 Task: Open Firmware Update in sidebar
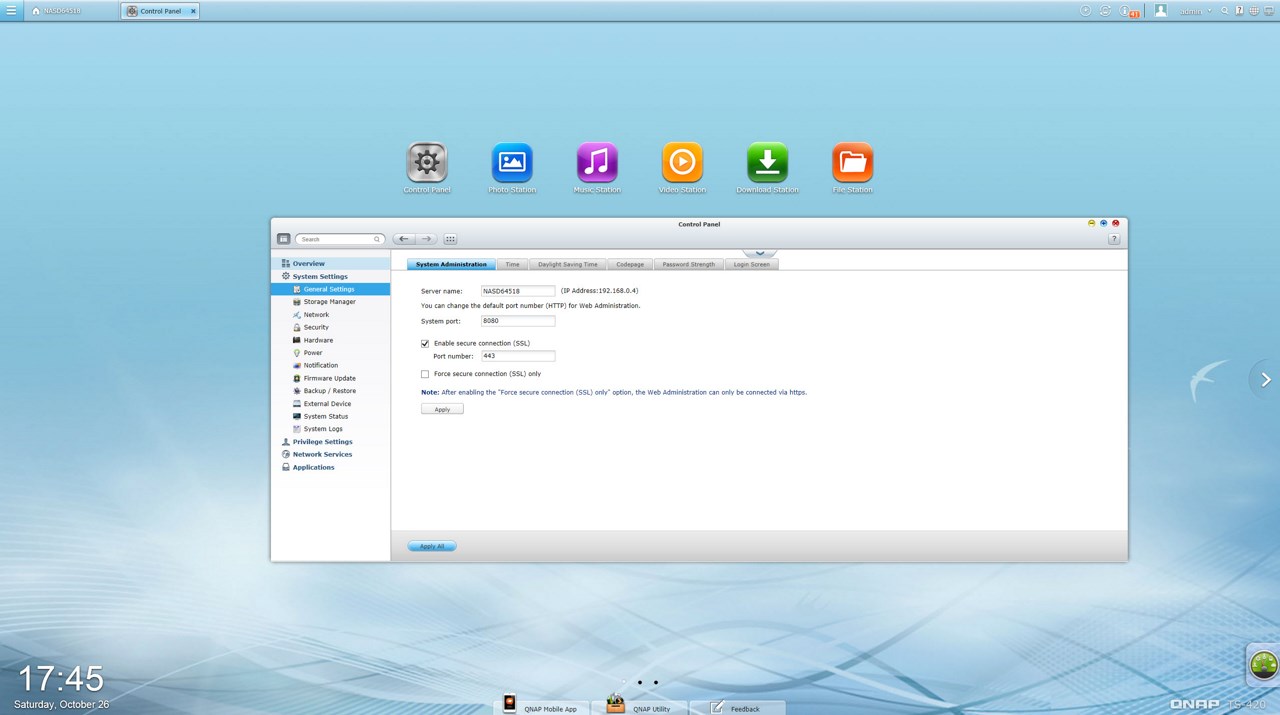pos(330,378)
